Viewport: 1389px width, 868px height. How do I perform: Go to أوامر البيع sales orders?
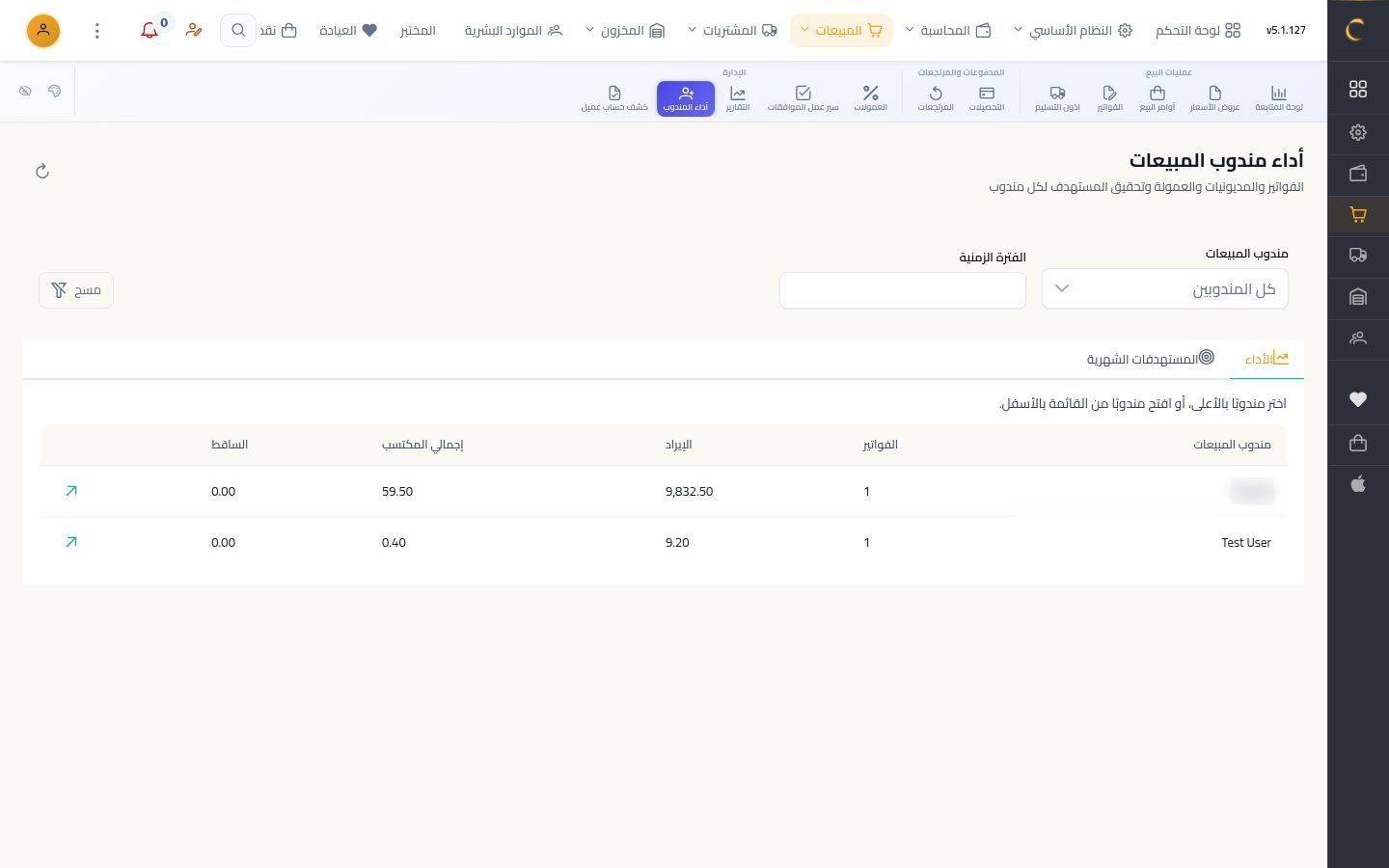coord(1157,97)
